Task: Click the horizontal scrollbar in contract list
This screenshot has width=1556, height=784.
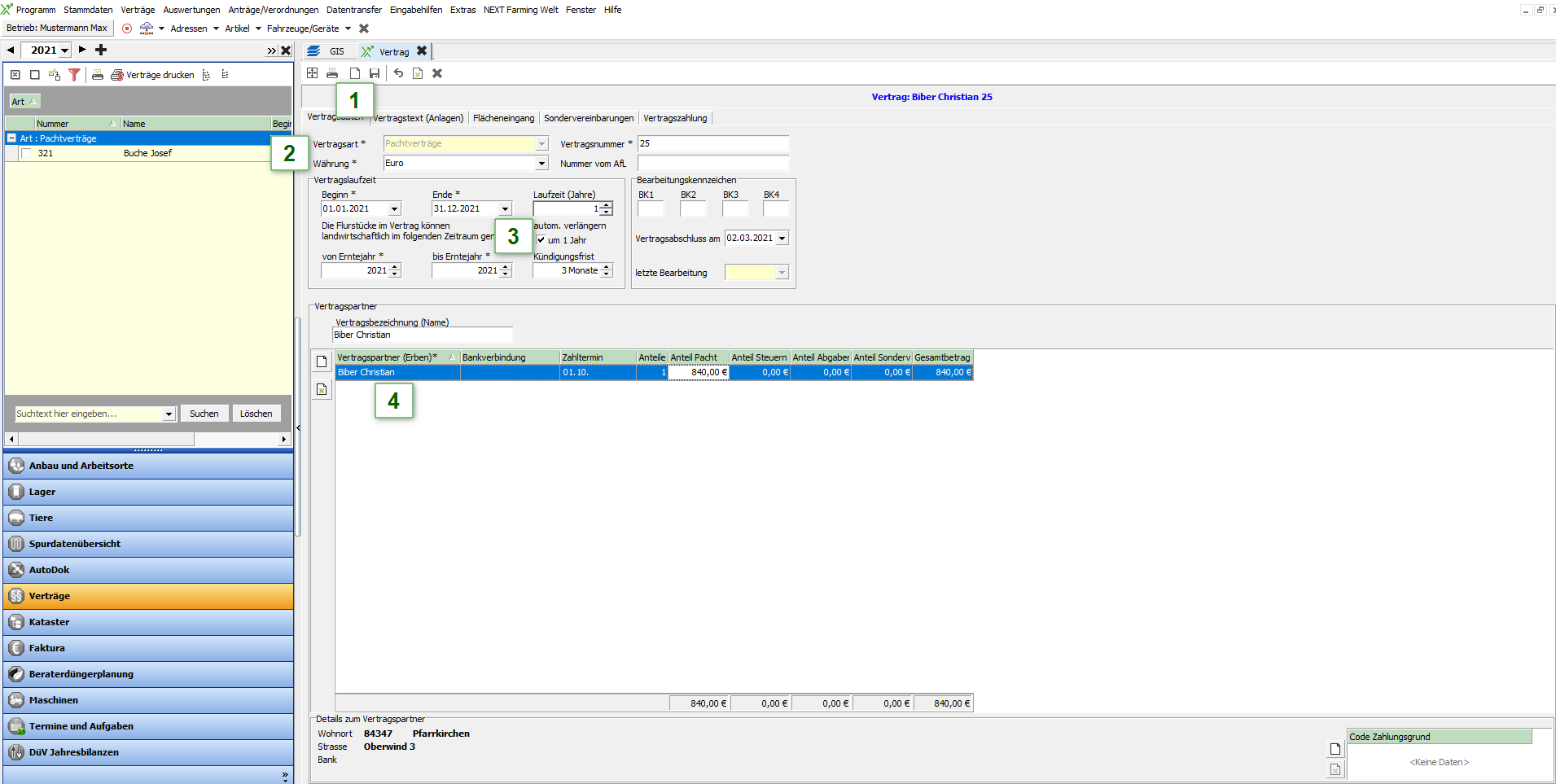Action: pyautogui.click(x=106, y=439)
